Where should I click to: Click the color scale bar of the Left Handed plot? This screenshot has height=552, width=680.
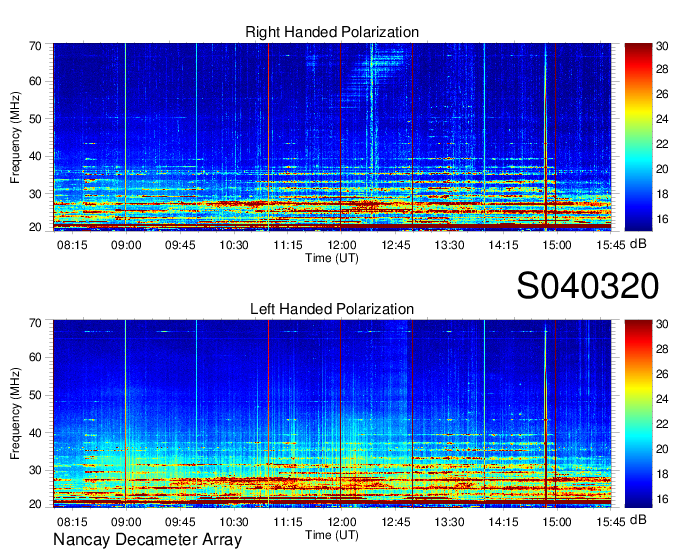638,414
